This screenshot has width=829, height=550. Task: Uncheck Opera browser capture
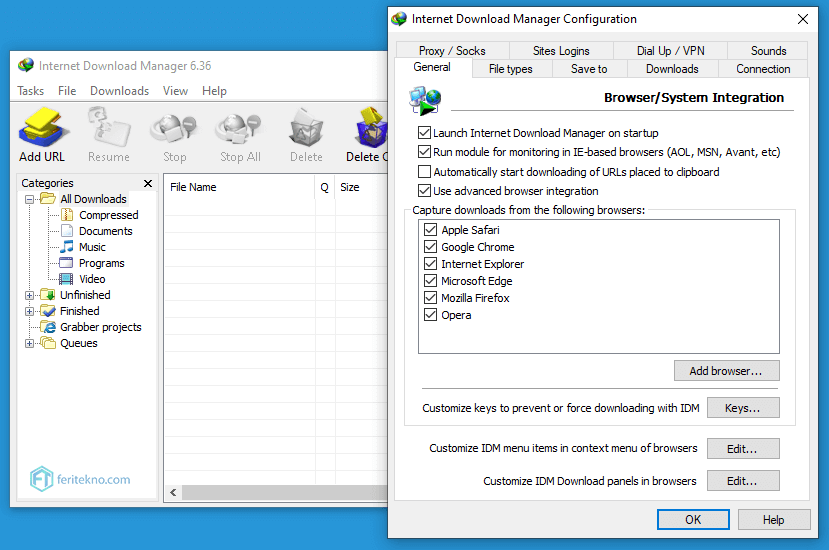tap(430, 315)
